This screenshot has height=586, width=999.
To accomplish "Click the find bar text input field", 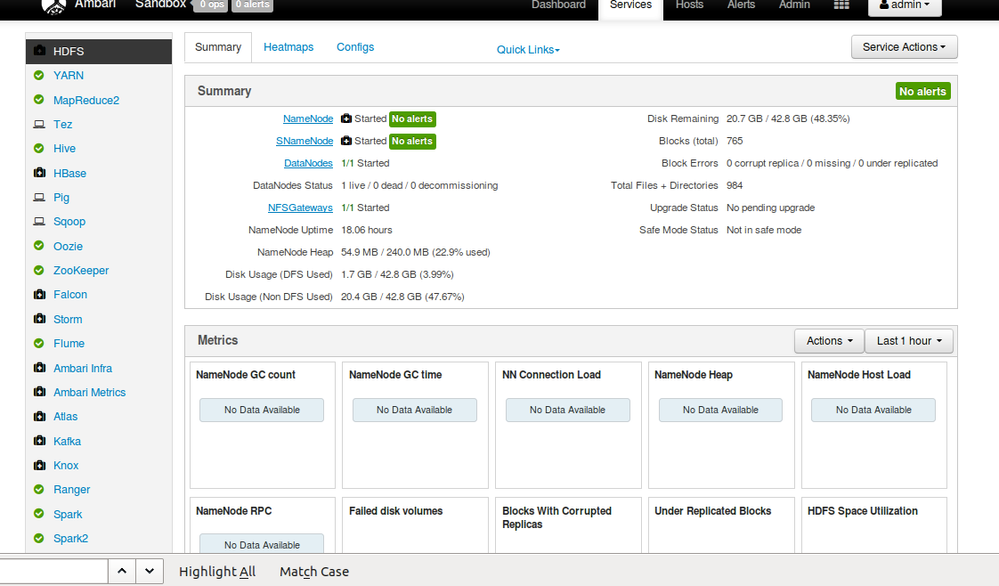I will [54, 571].
